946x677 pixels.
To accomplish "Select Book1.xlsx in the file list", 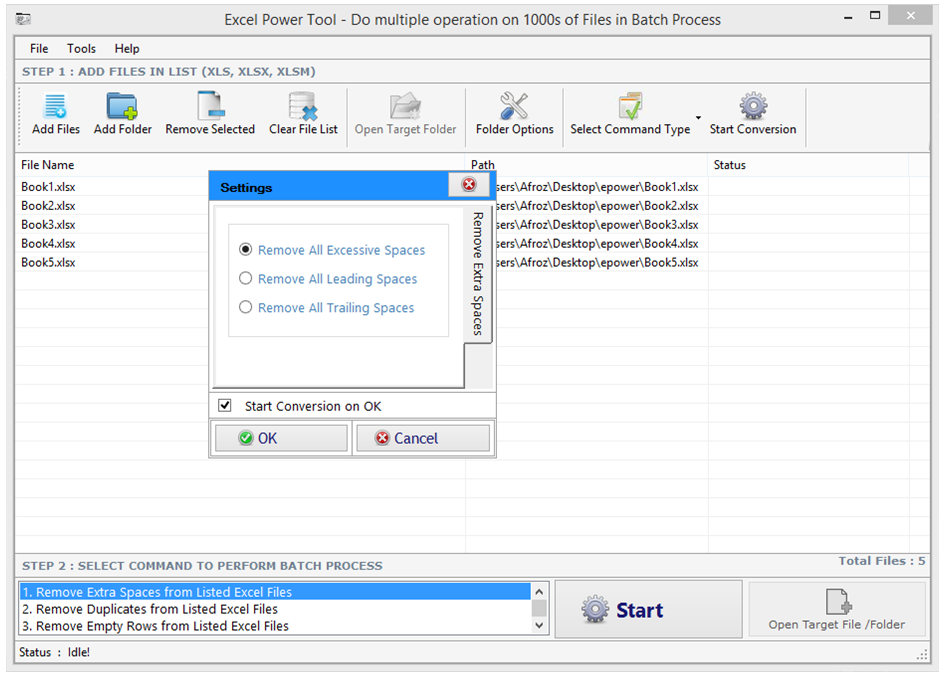I will pyautogui.click(x=48, y=187).
